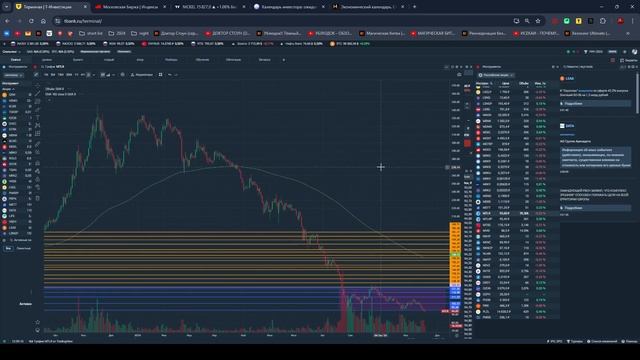Click the chart layout grid icon
Screen dimensions: 640x360
point(160,75)
